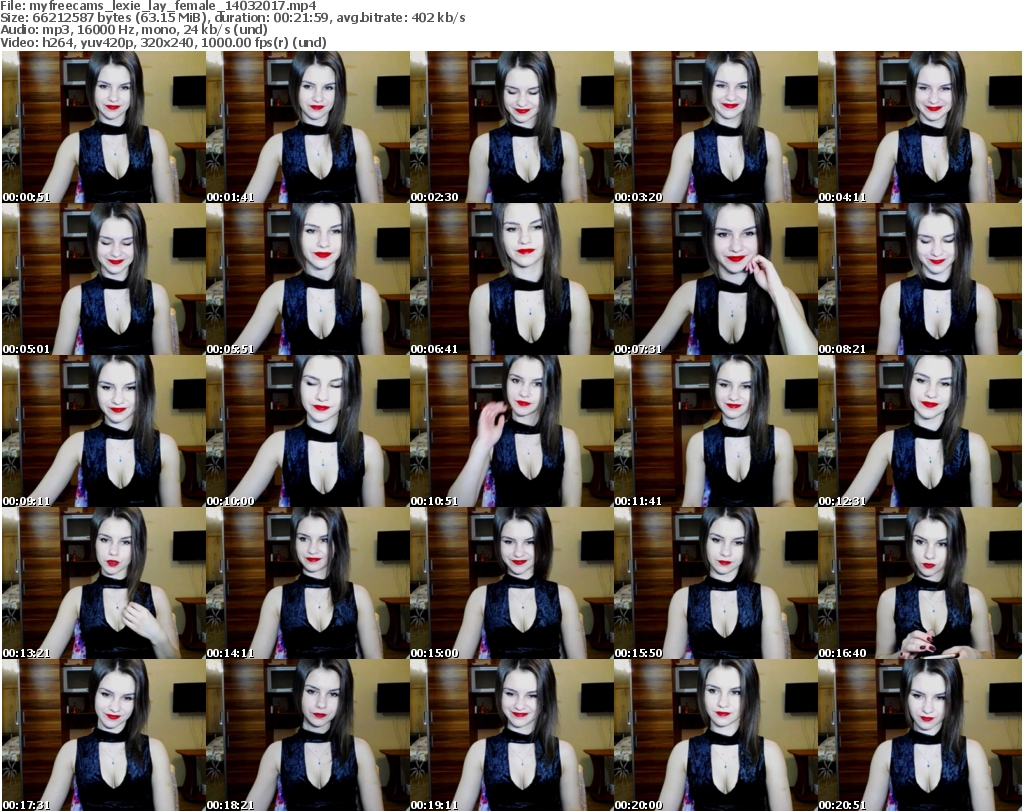
Task: Select the frame thumbnail stamped 00:04:11
Action: point(920,127)
